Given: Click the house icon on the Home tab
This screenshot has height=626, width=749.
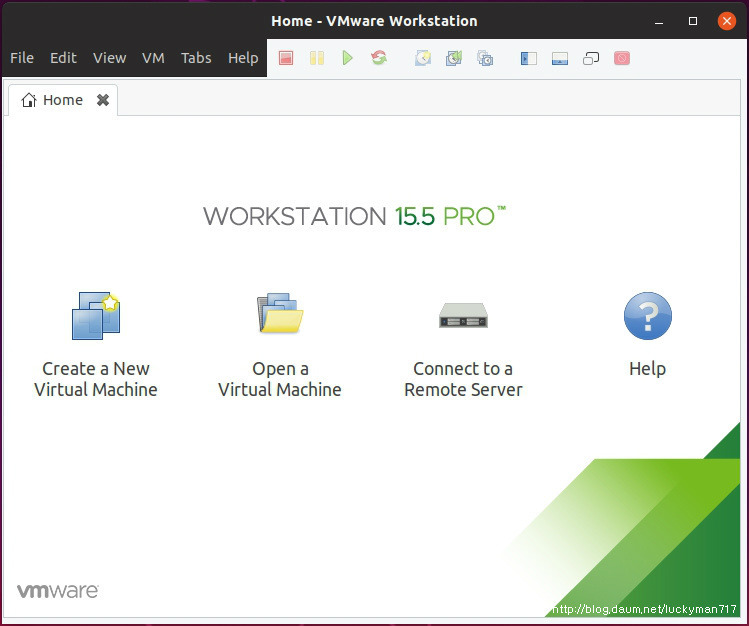Looking at the screenshot, I should coord(29,100).
